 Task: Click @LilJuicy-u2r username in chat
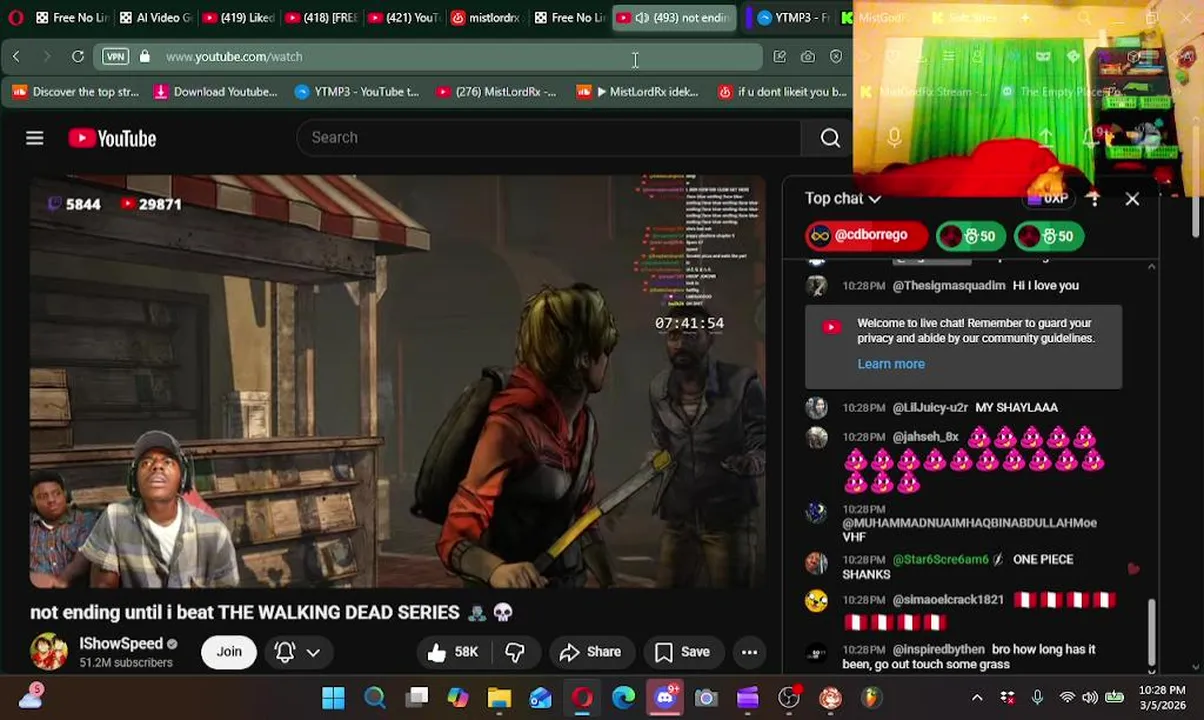tap(930, 408)
